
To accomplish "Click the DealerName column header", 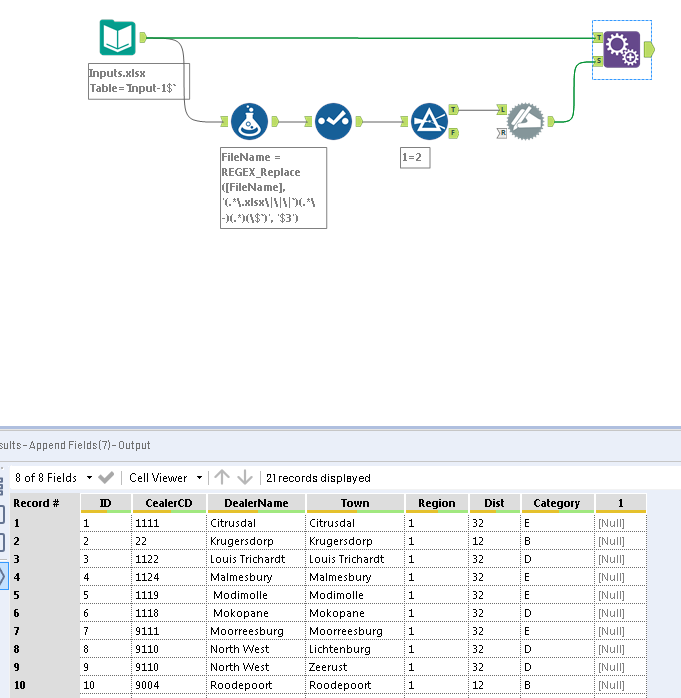I will 256,503.
